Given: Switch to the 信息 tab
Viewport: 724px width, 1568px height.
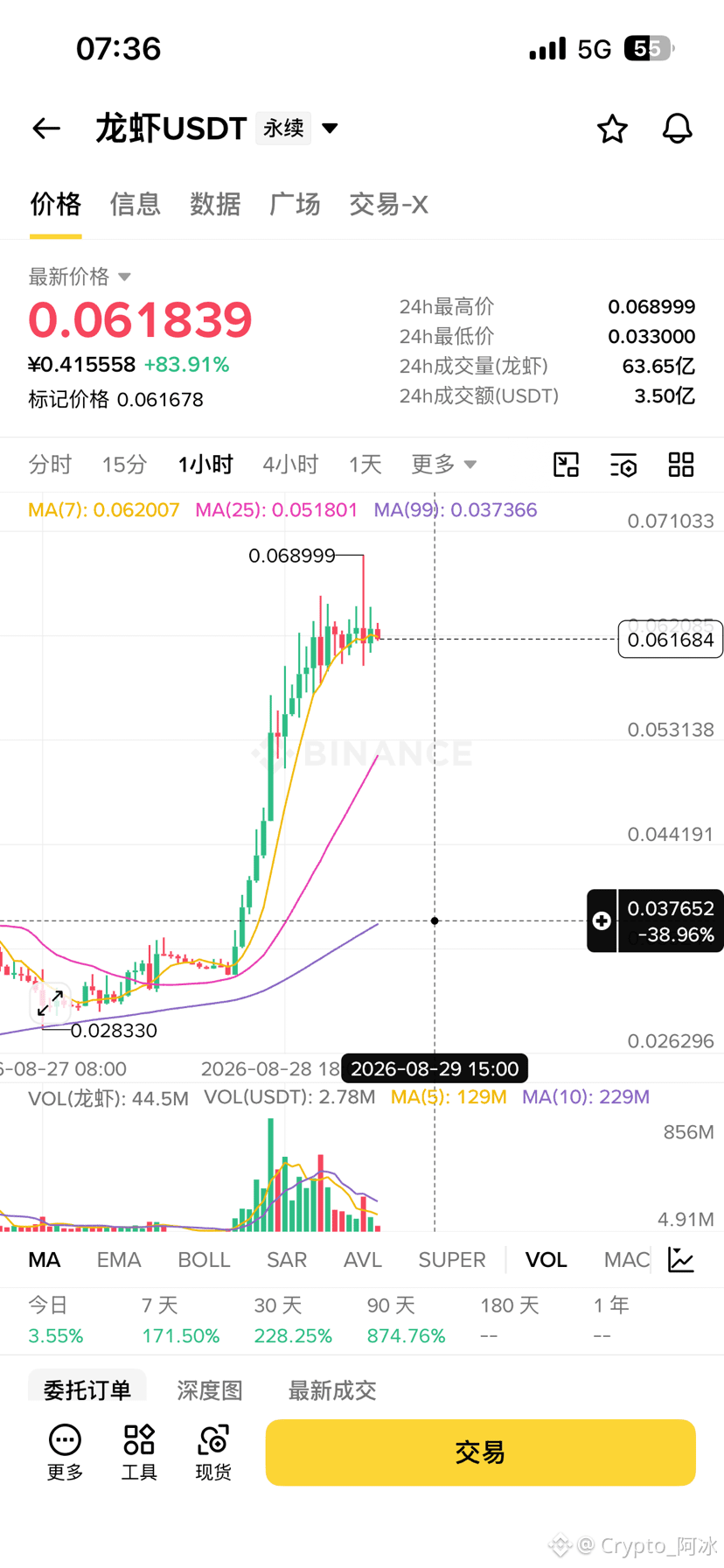Looking at the screenshot, I should click(x=135, y=204).
